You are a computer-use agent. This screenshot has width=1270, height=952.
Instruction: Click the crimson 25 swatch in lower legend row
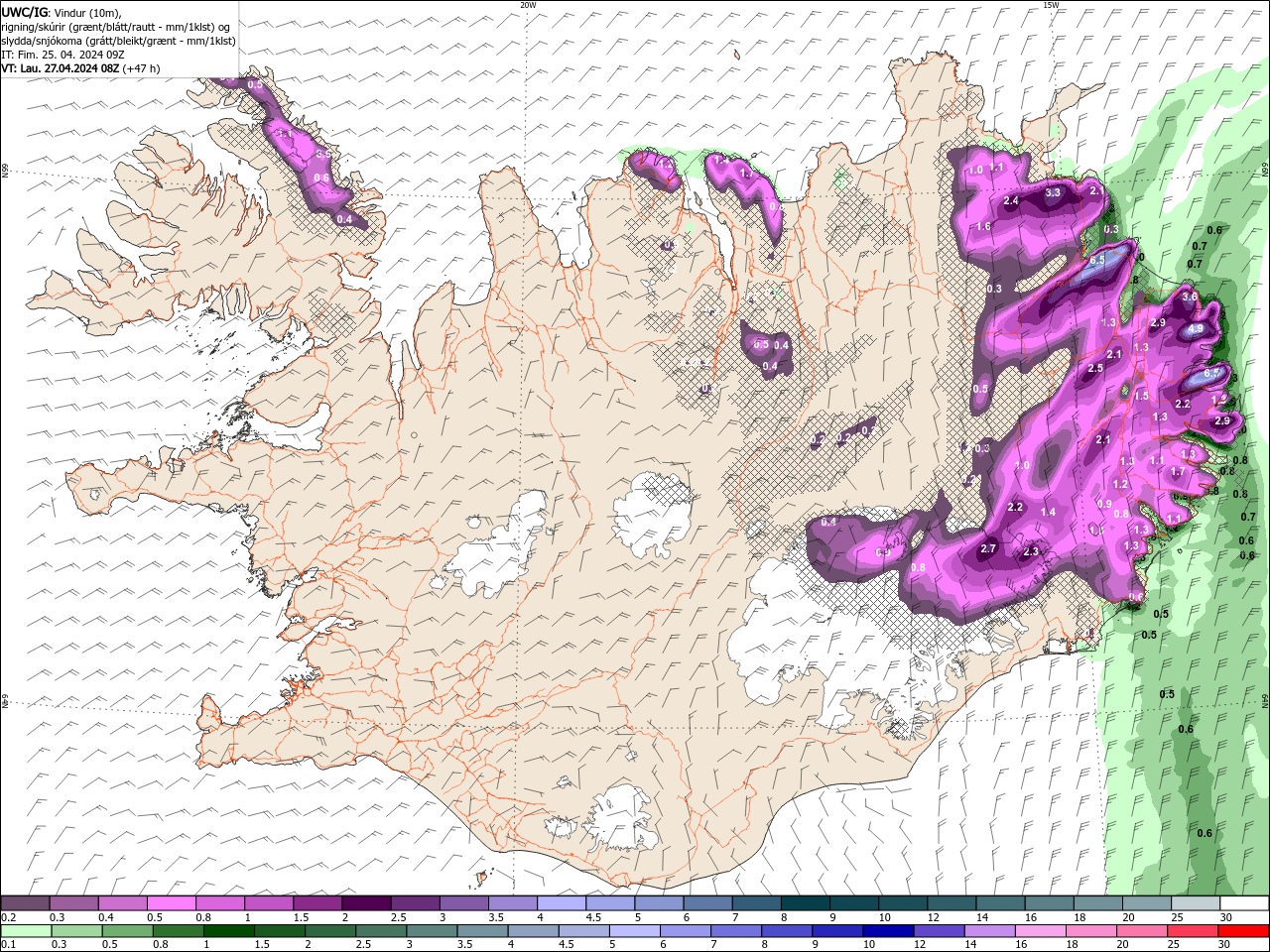click(x=1192, y=931)
